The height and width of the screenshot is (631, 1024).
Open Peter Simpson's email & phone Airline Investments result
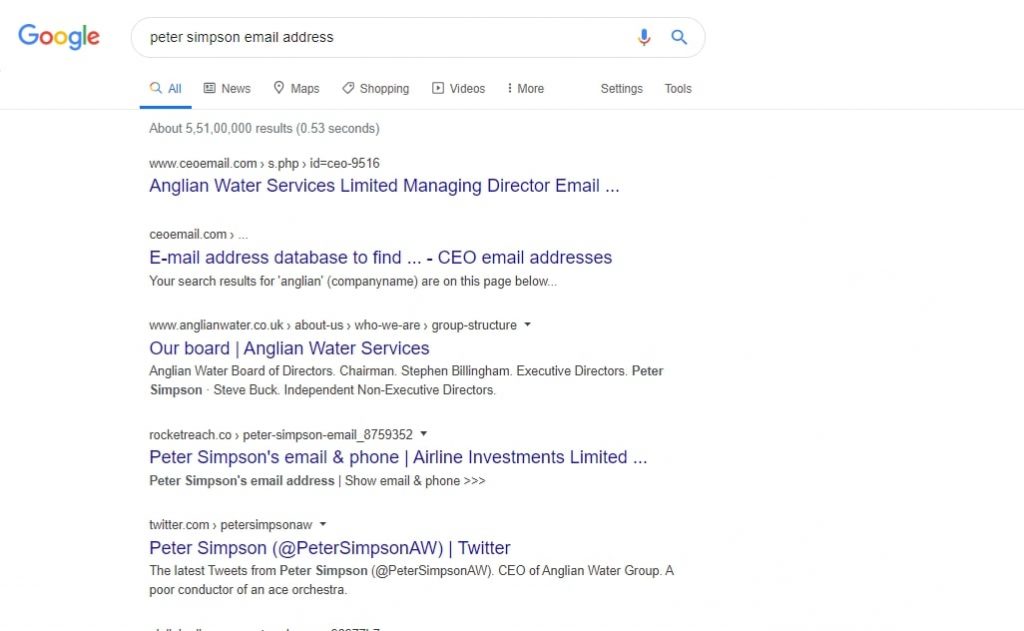click(398, 457)
